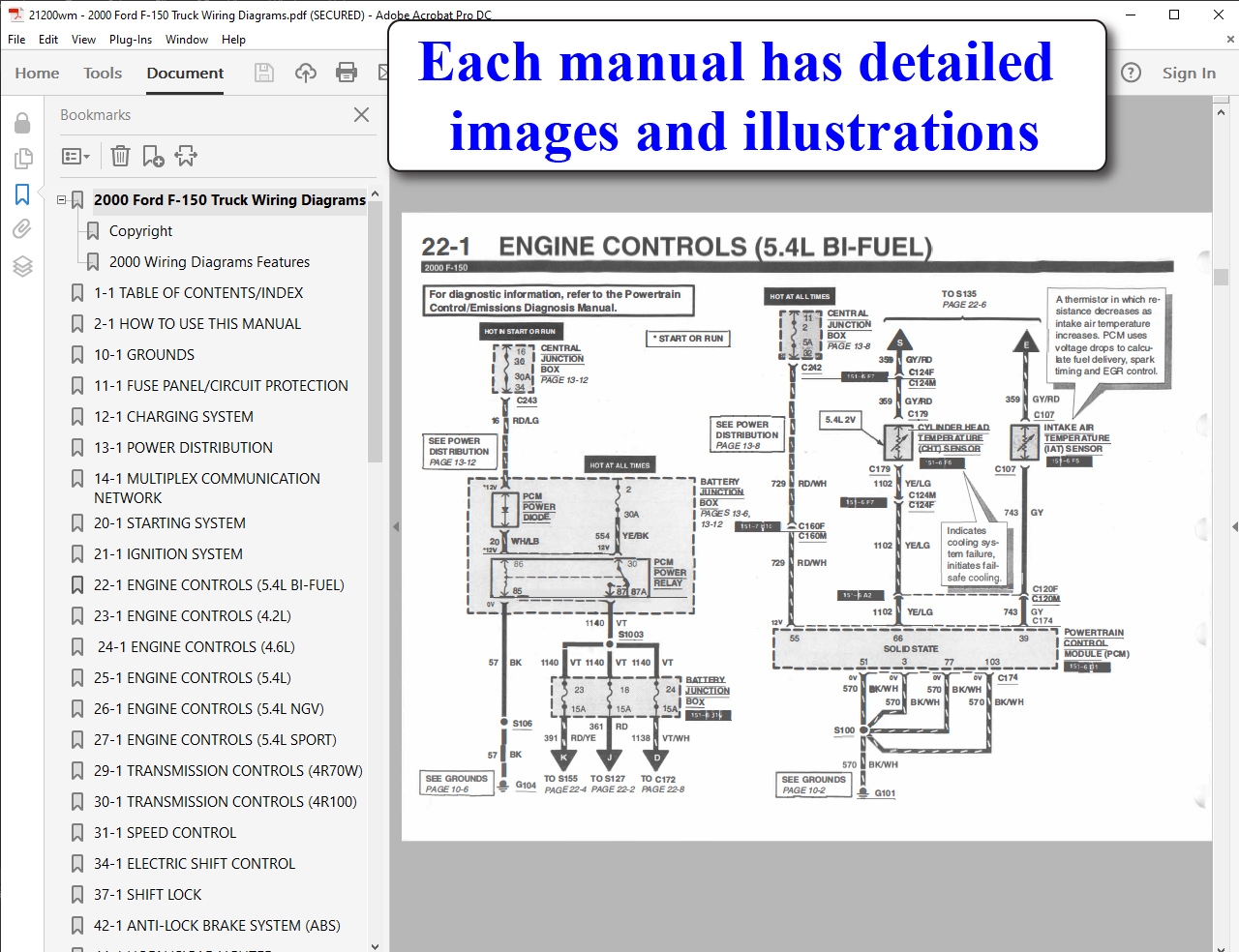Close the Bookmarks panel
The height and width of the screenshot is (952, 1239).
click(x=361, y=115)
